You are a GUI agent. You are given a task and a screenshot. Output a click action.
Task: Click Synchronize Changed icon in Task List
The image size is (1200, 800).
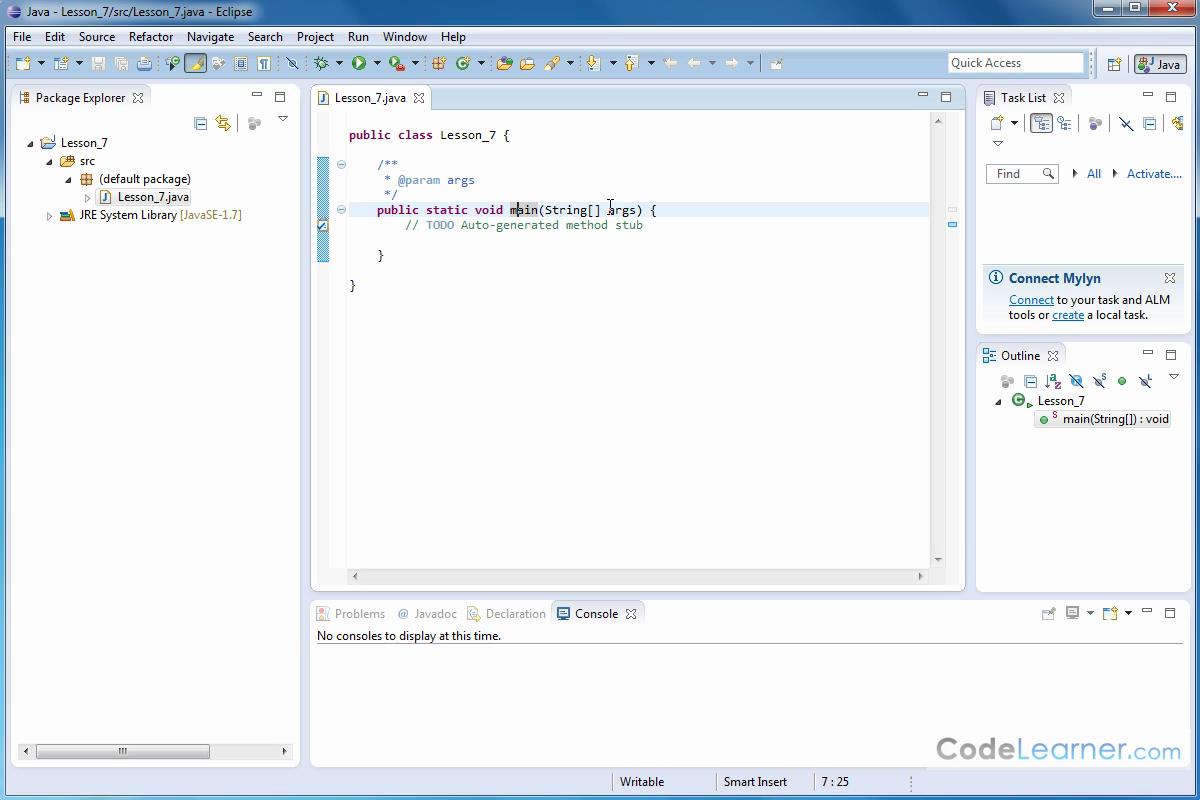tap(1179, 123)
